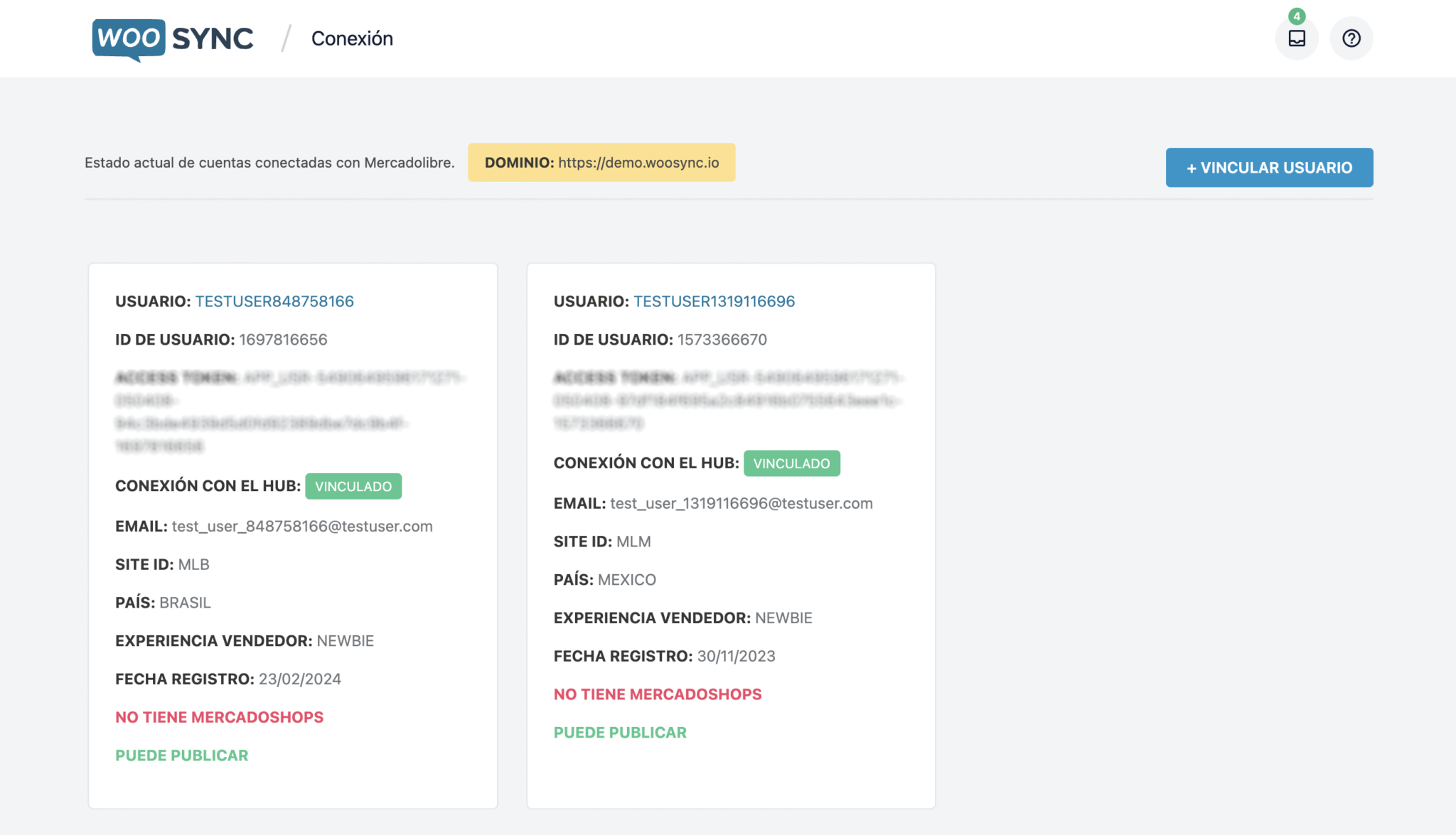Click No Tiene Mercadoshops in first card

(x=219, y=718)
